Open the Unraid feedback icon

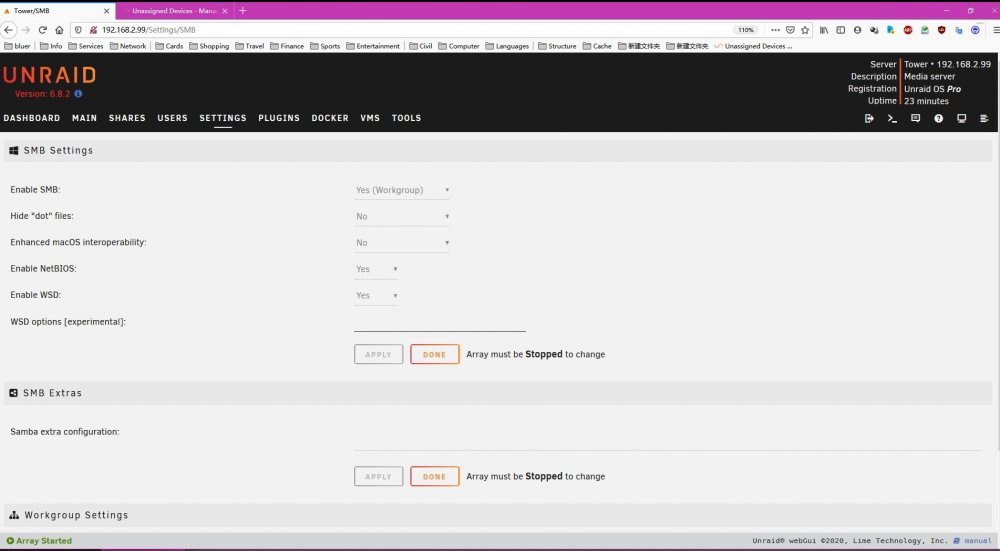[x=915, y=119]
